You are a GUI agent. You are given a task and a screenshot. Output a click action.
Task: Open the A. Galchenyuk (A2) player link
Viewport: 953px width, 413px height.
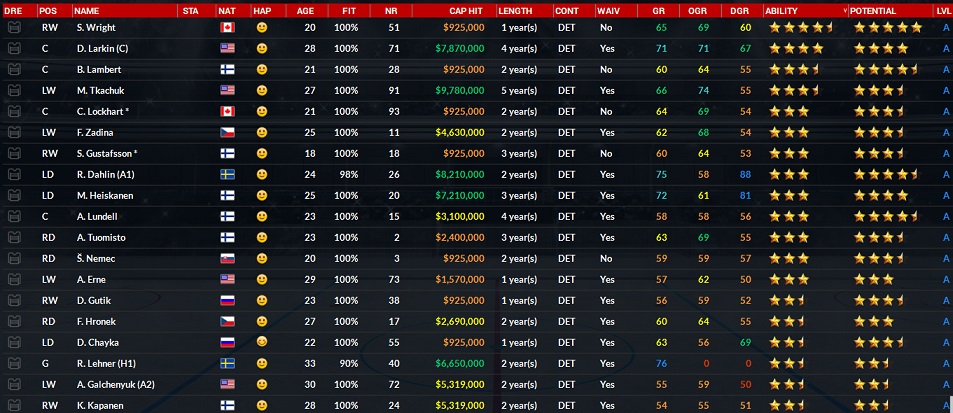click(115, 384)
